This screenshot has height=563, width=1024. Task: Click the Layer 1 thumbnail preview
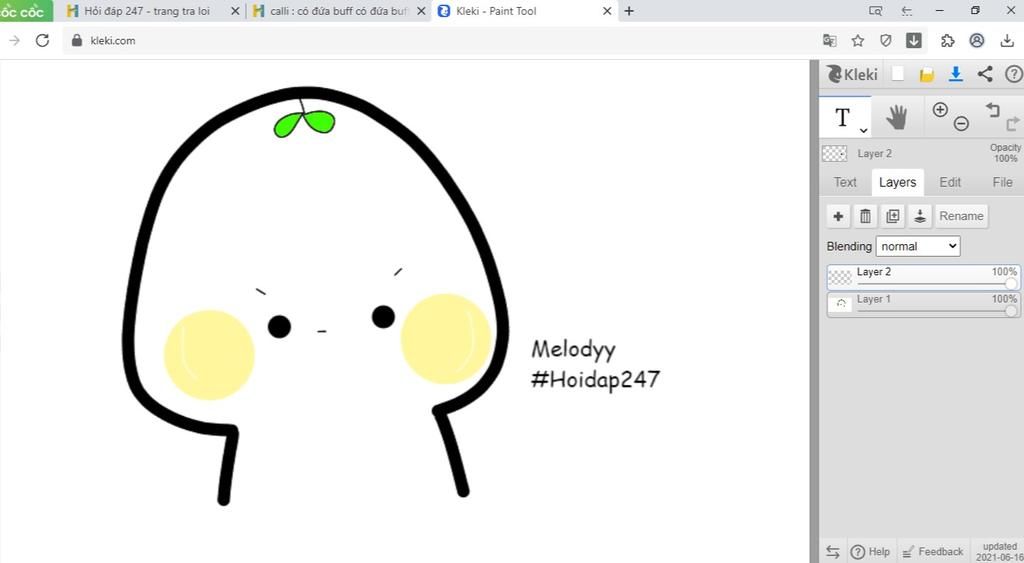point(840,304)
